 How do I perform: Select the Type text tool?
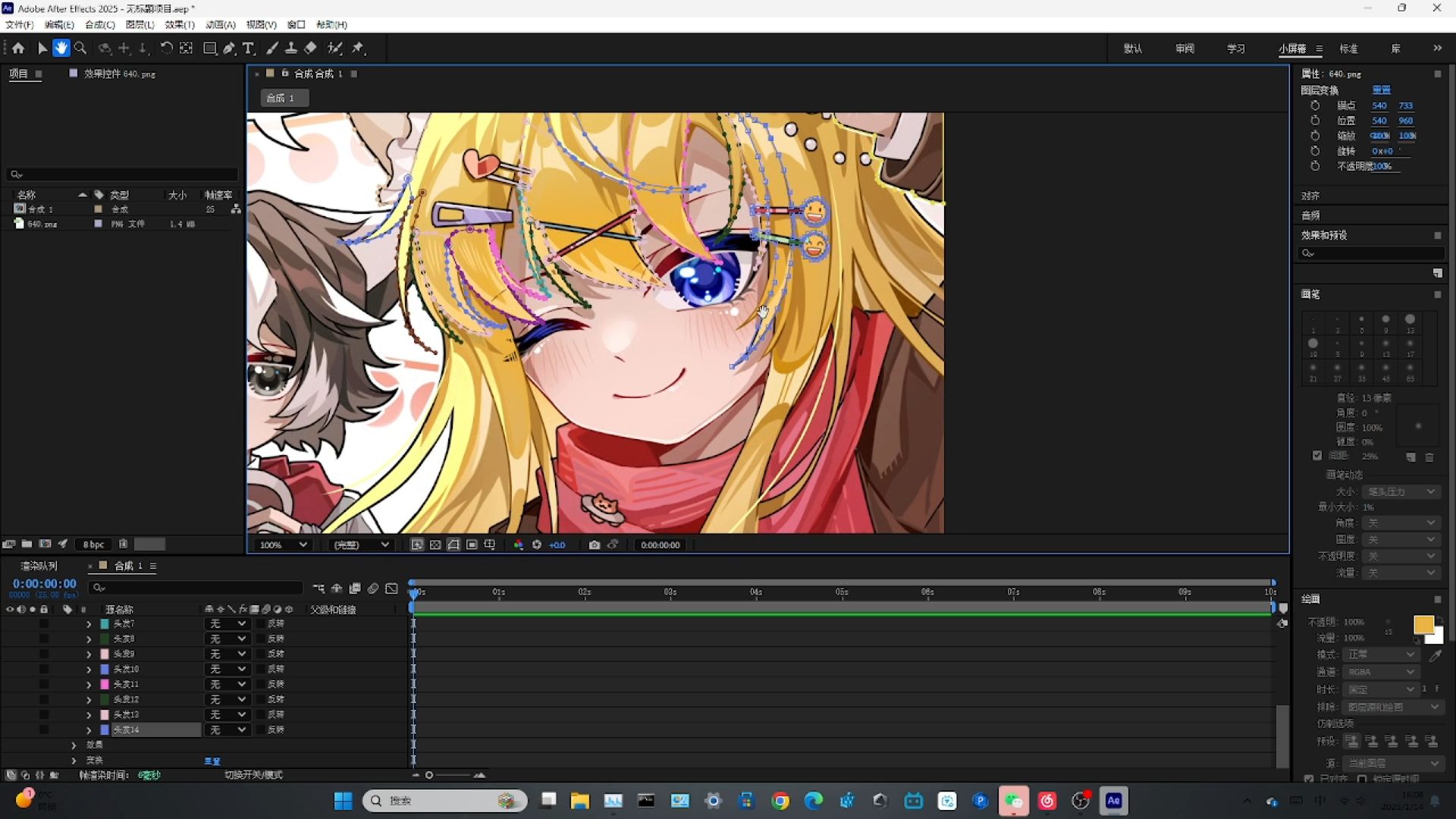pyautogui.click(x=248, y=48)
